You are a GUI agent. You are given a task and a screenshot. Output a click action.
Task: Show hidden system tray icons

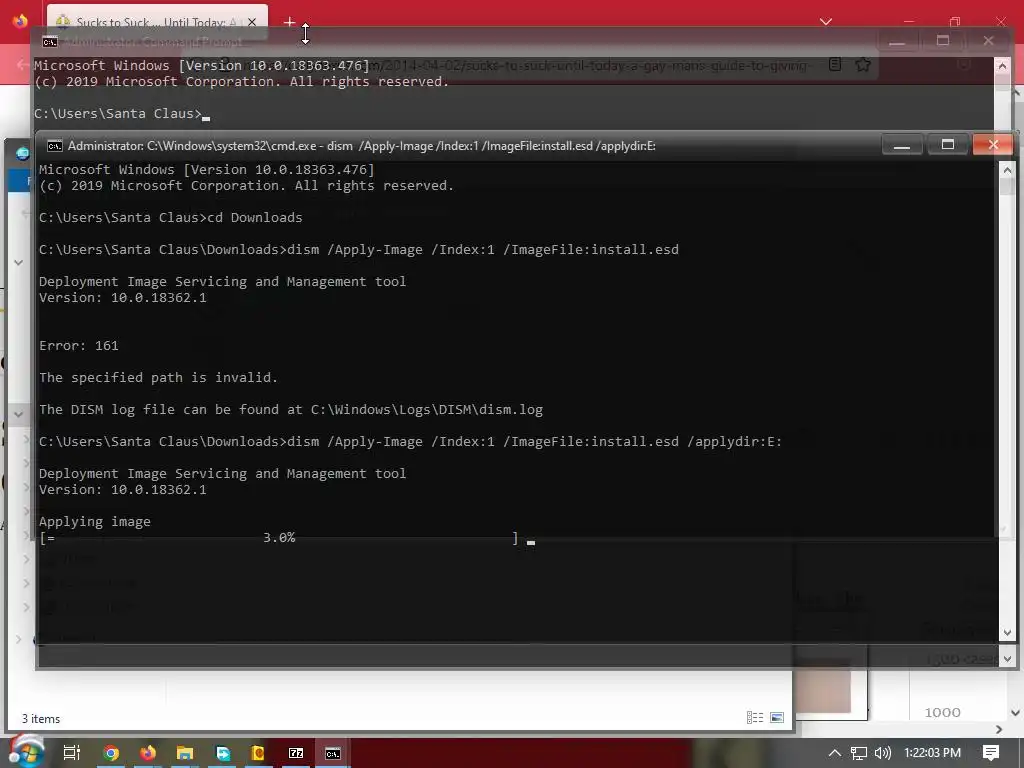coord(835,753)
